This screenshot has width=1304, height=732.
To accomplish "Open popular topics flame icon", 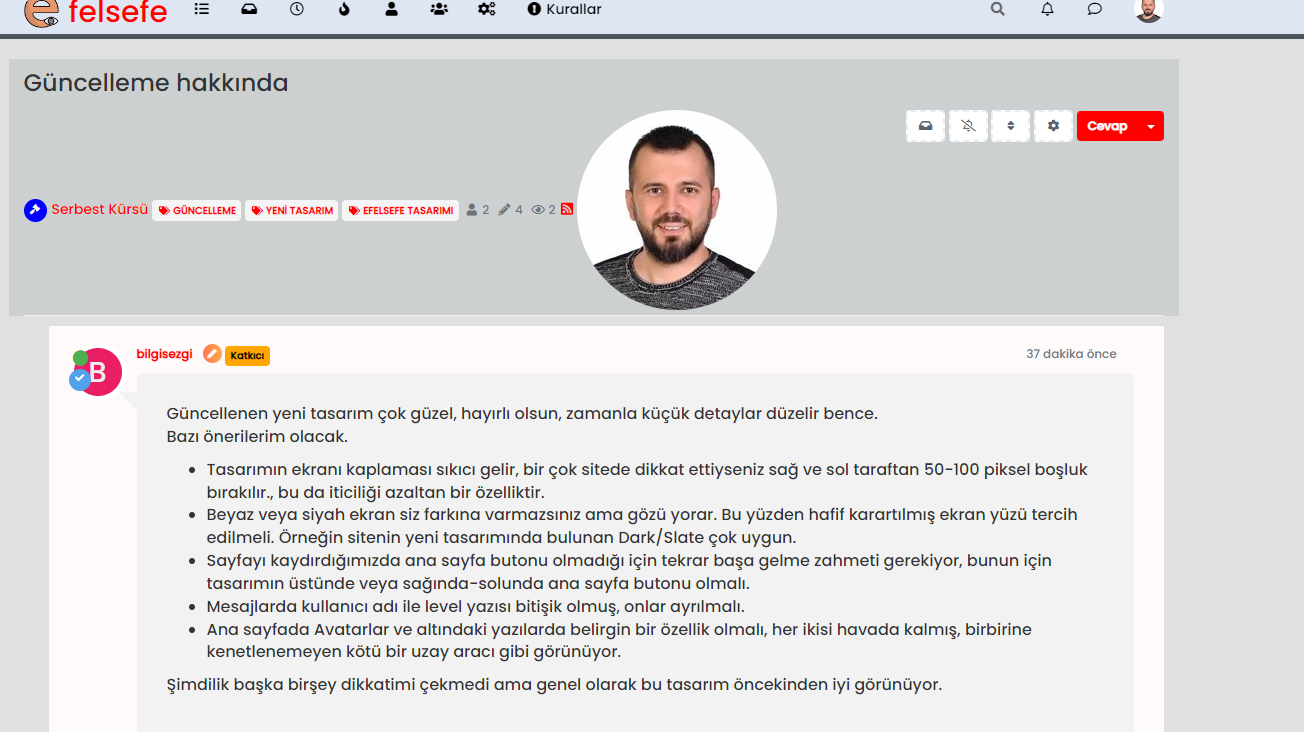I will tap(344, 9).
